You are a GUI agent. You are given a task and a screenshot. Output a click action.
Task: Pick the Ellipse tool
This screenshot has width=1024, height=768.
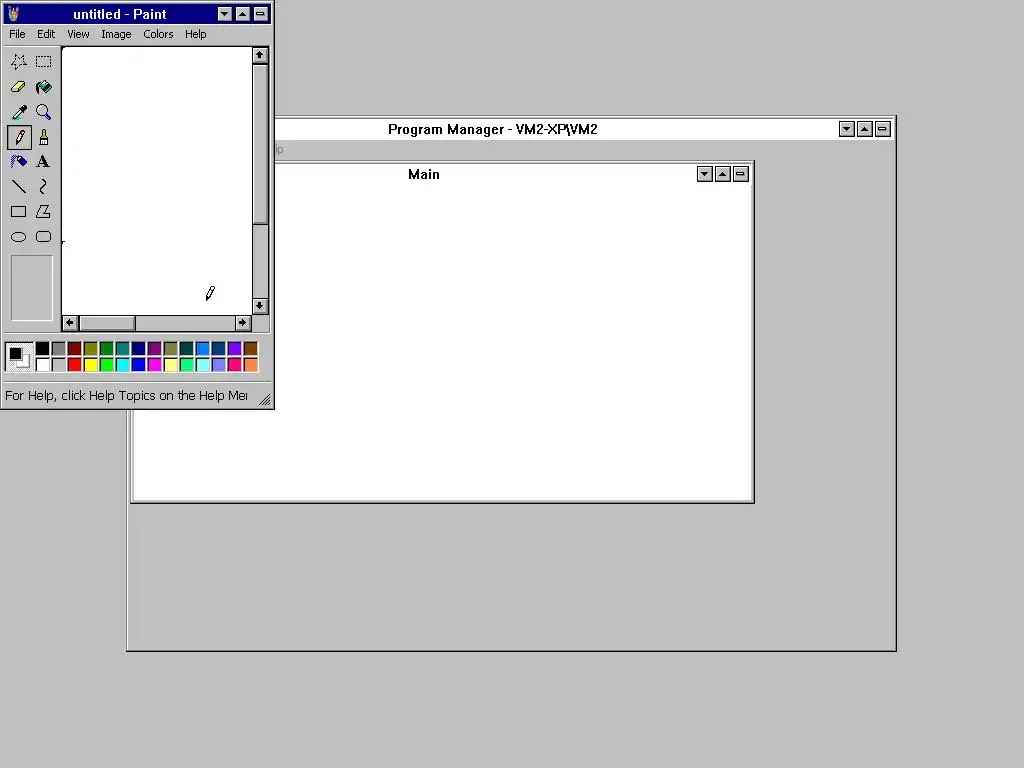18,236
